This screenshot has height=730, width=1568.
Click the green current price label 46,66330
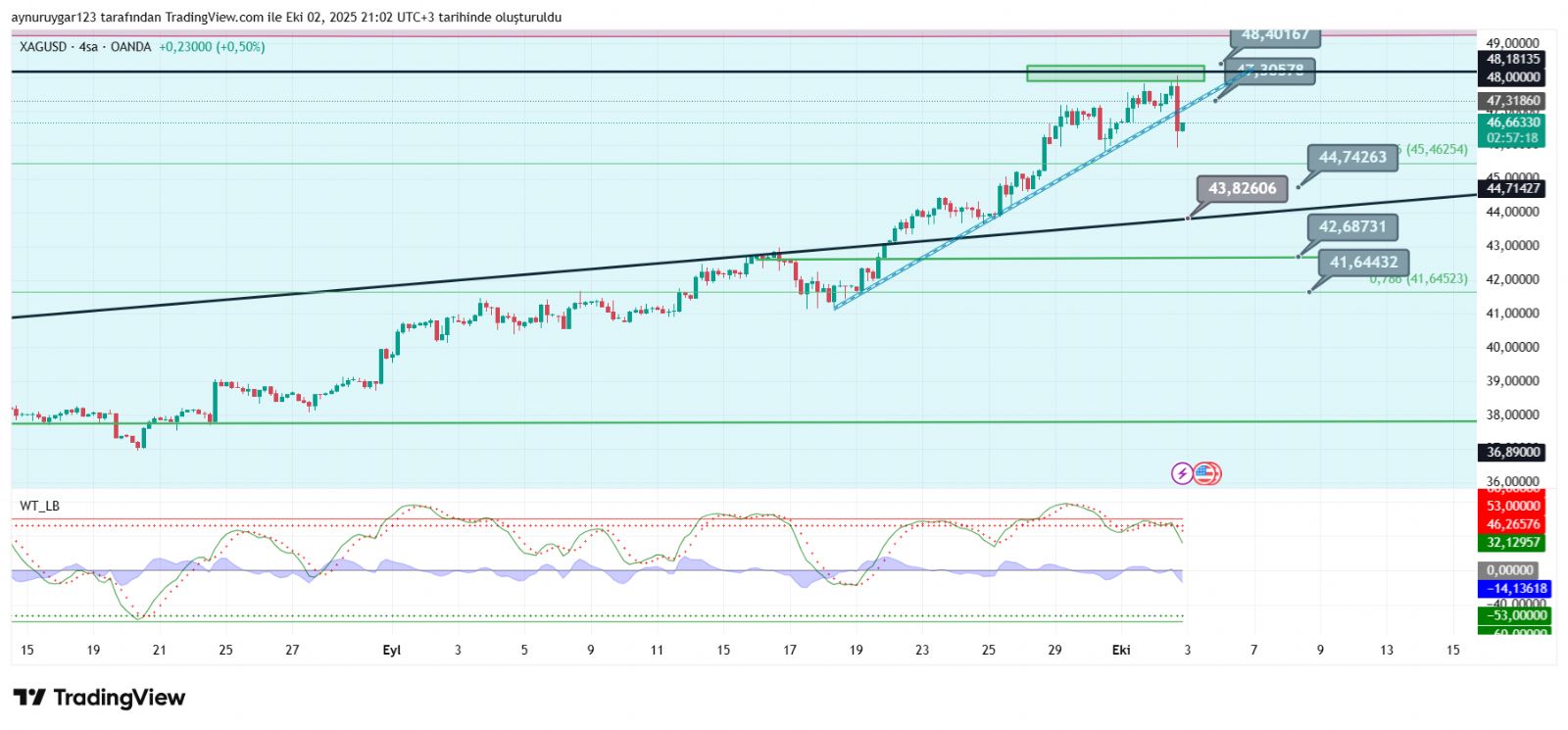[x=1512, y=122]
